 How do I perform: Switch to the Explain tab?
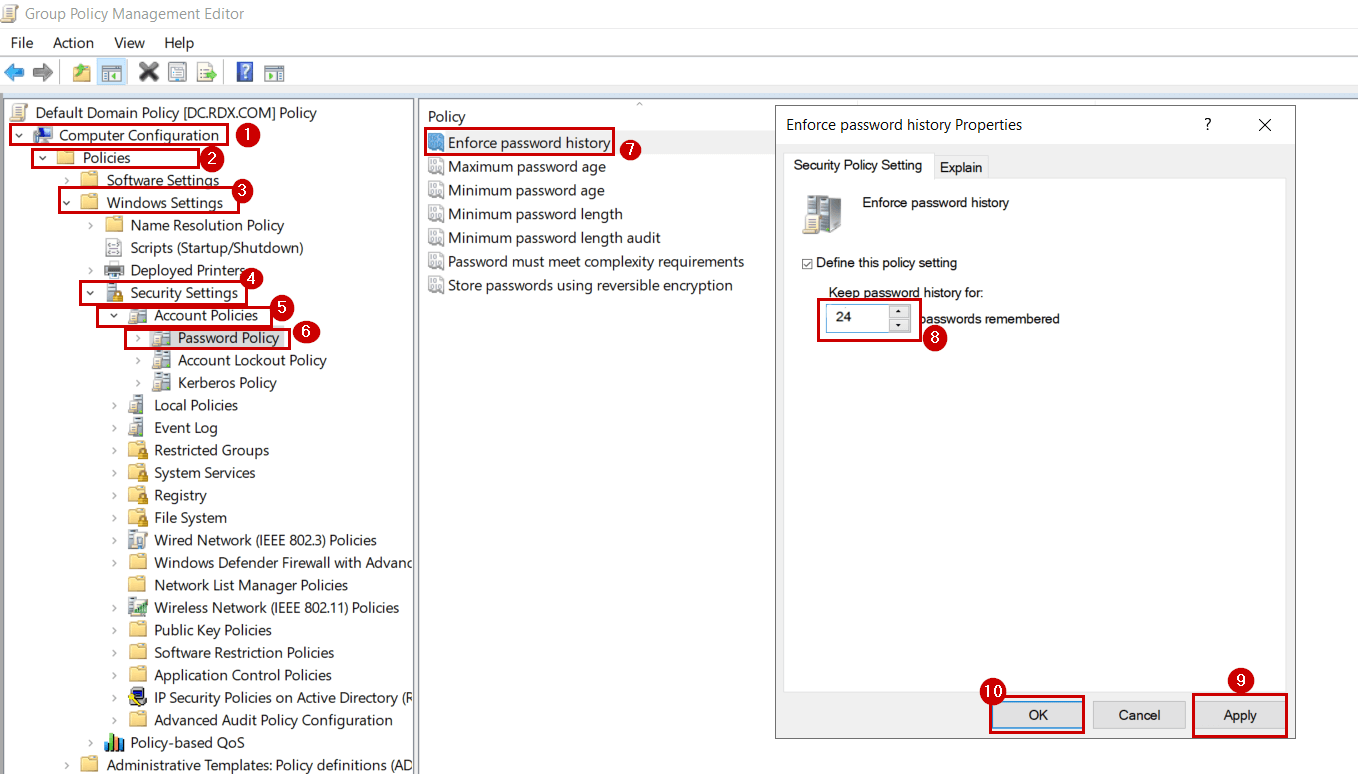(x=960, y=166)
